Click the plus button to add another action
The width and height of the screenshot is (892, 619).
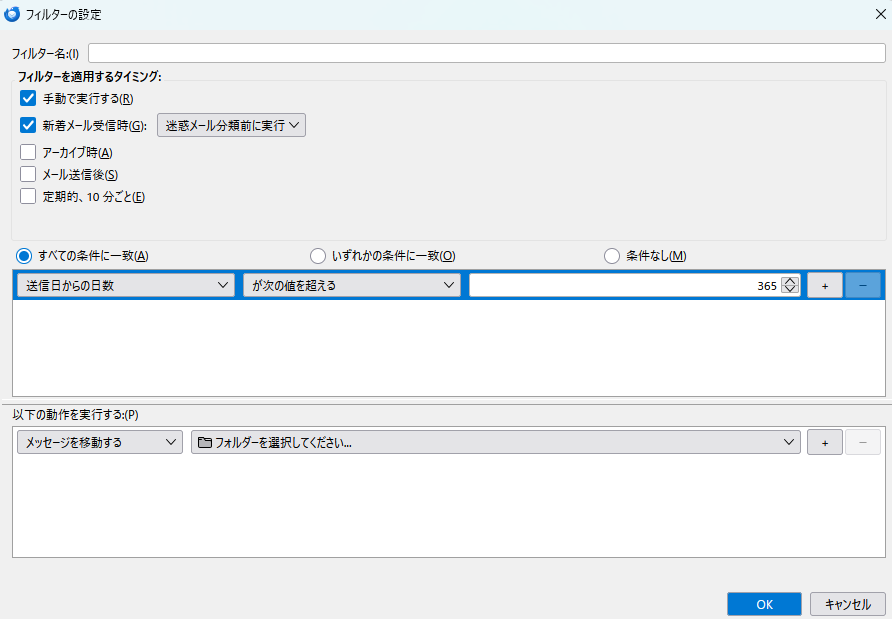[824, 441]
